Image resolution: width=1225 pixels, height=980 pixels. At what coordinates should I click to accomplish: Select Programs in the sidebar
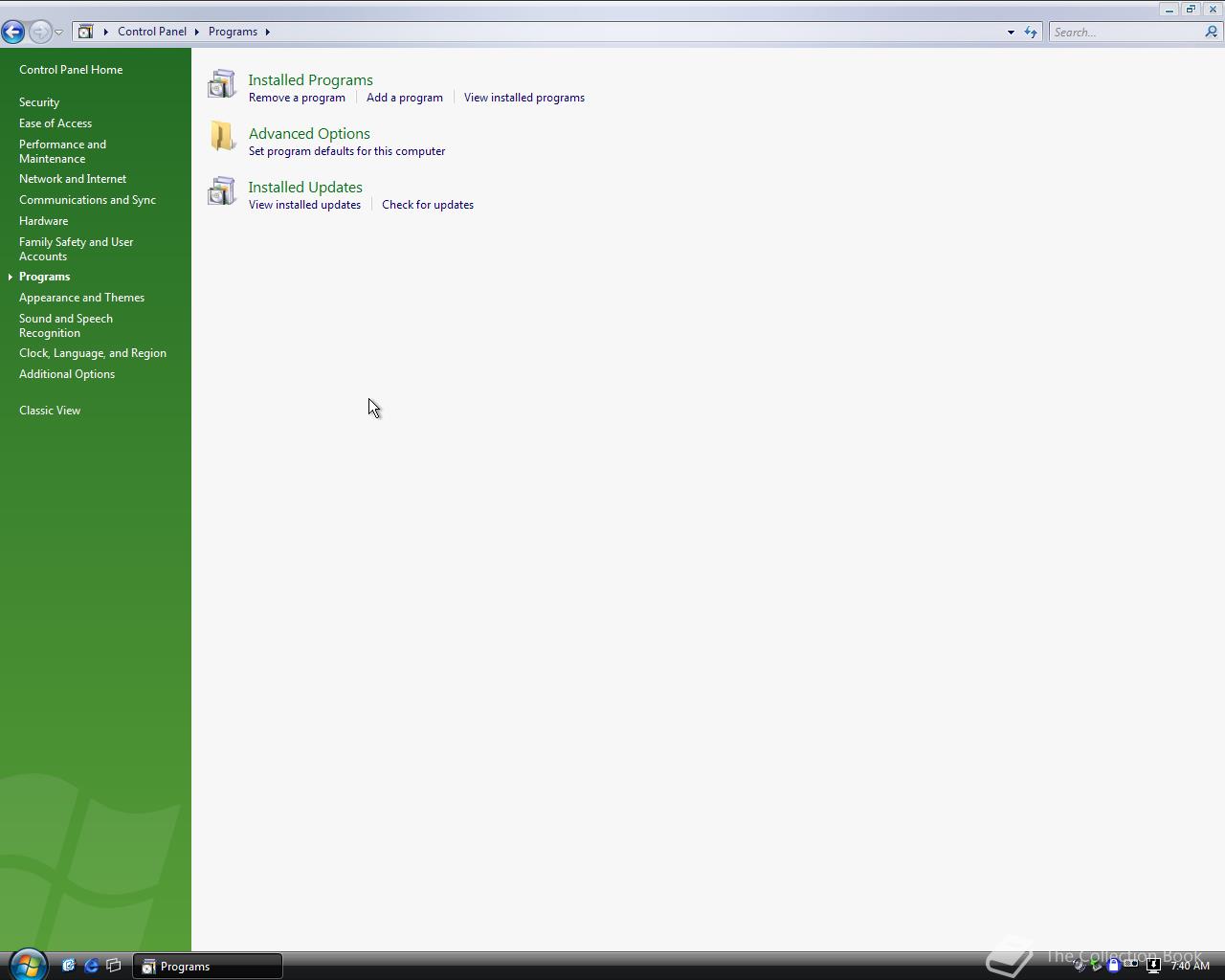coord(44,277)
